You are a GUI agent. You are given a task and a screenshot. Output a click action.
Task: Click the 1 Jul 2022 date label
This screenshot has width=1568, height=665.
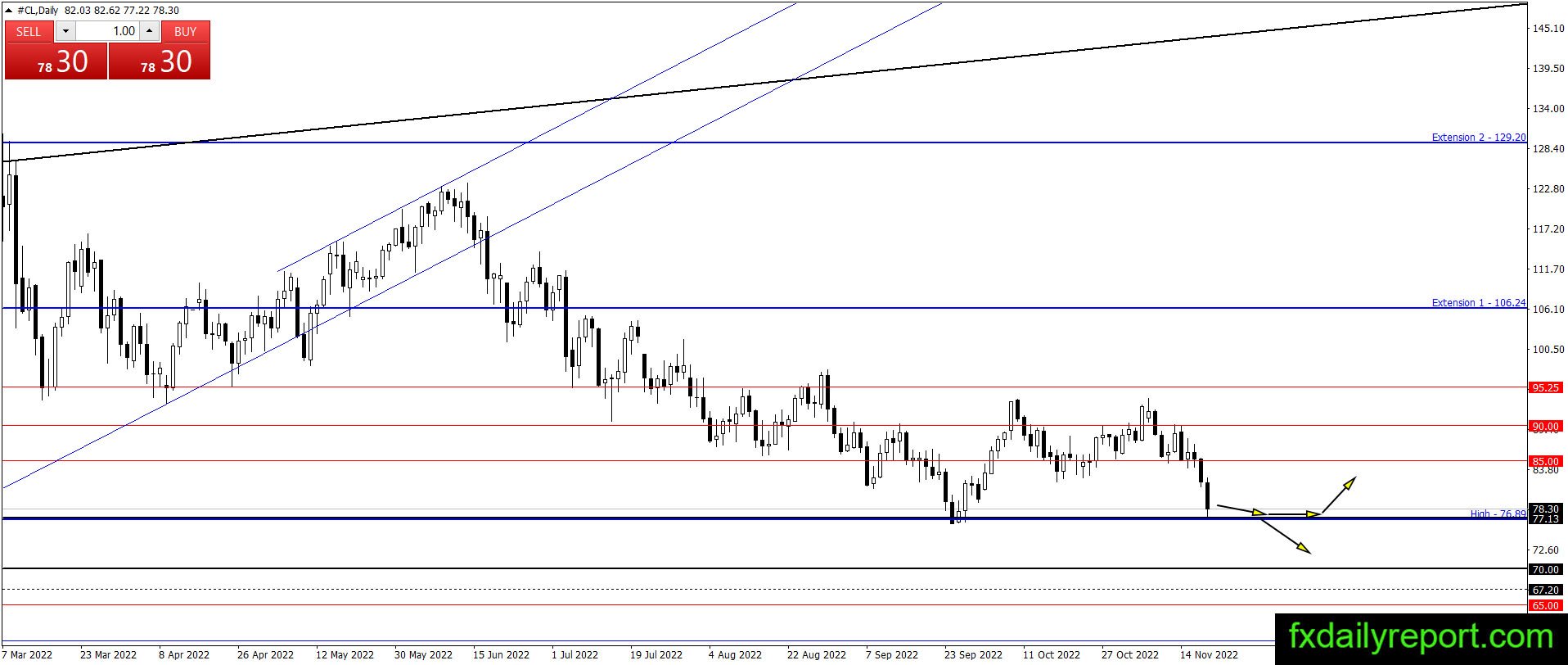[x=574, y=654]
